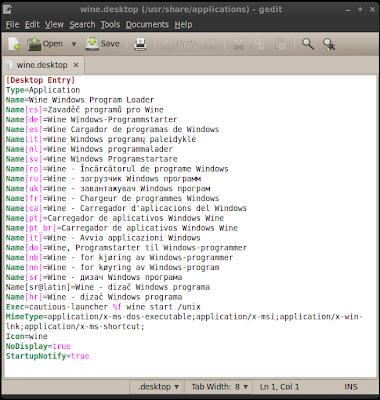The width and height of the screenshot is (380, 400).
Task: Place cursor on the Exec=cautious-launcher line
Action: pos(103,307)
